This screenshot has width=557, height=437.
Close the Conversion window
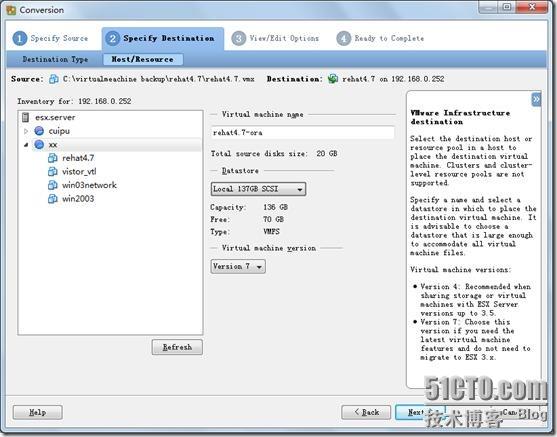(532, 7)
